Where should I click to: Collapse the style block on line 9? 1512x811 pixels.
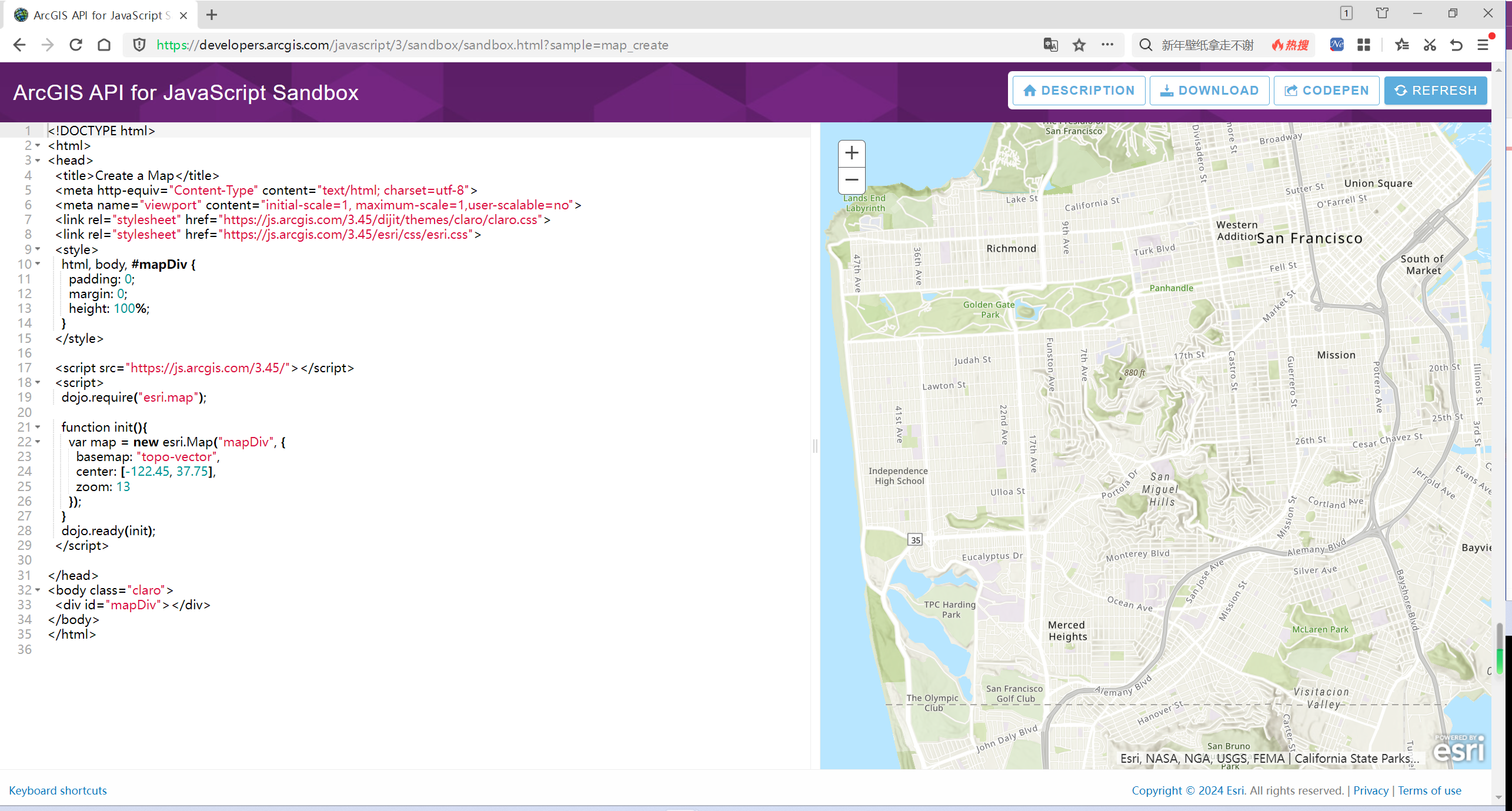(38, 249)
